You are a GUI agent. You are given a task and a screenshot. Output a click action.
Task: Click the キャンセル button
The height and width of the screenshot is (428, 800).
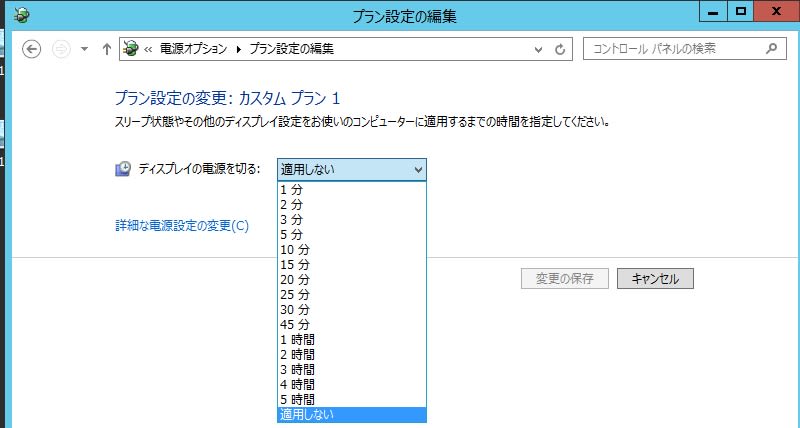point(655,279)
